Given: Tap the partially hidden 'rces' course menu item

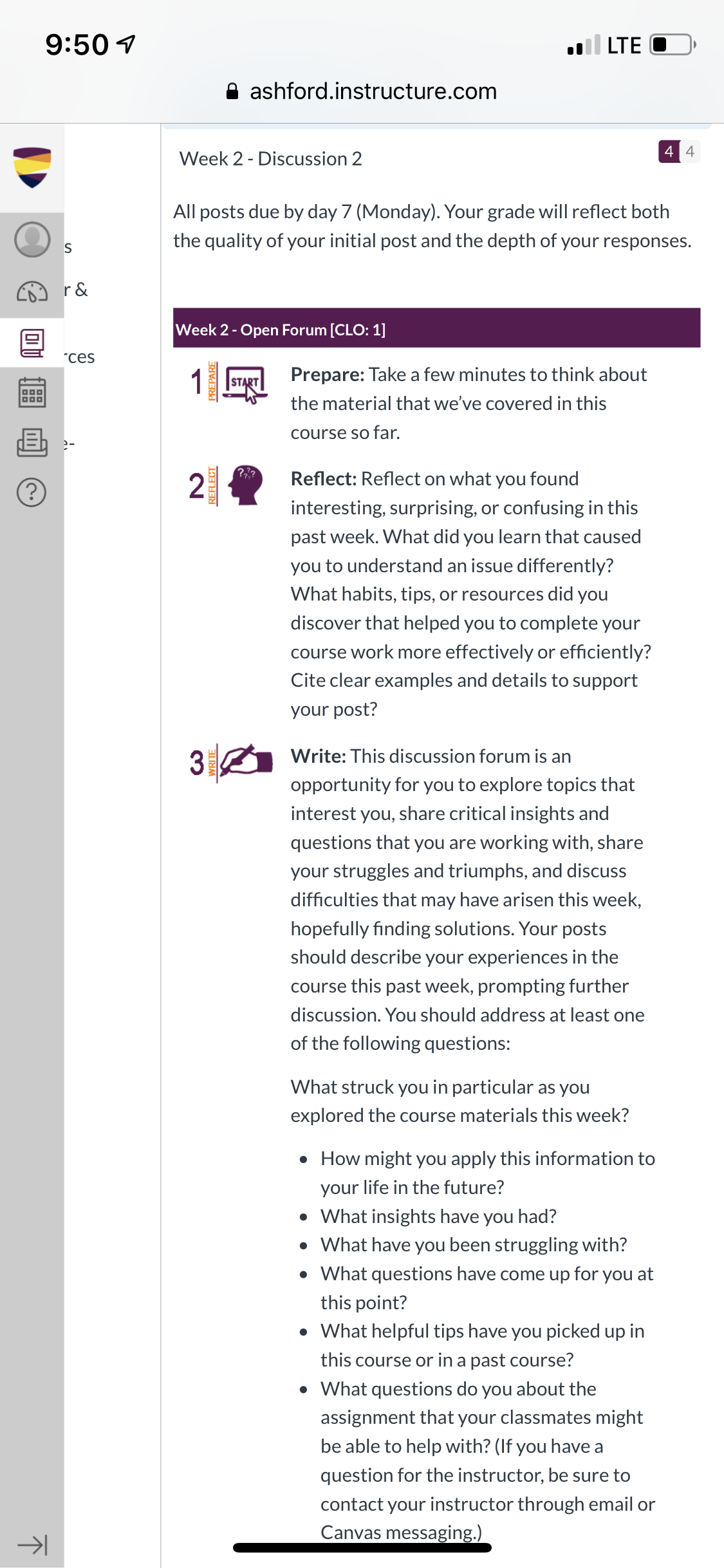Looking at the screenshot, I should pyautogui.click(x=80, y=357).
